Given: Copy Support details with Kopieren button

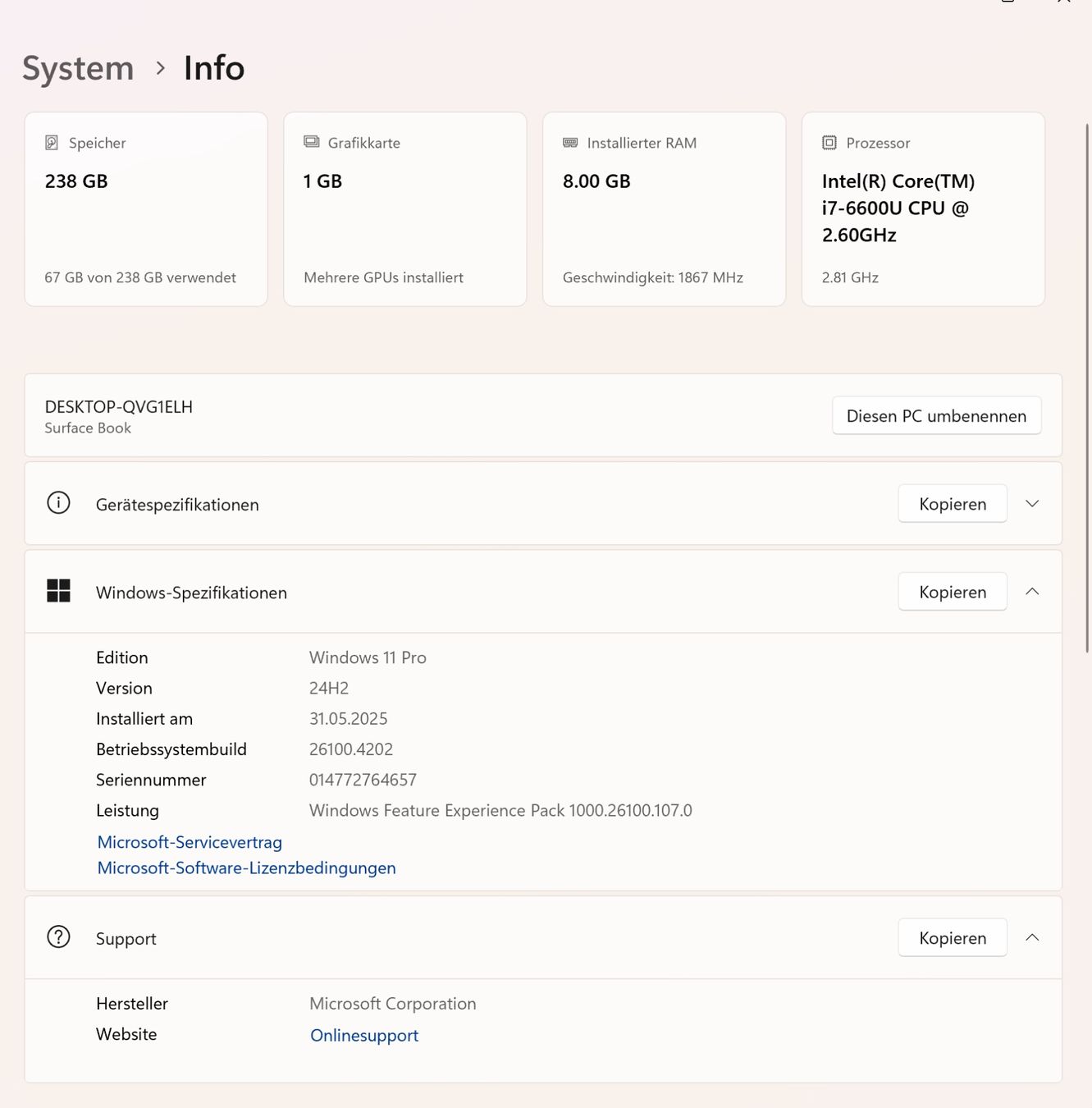Looking at the screenshot, I should click(953, 938).
